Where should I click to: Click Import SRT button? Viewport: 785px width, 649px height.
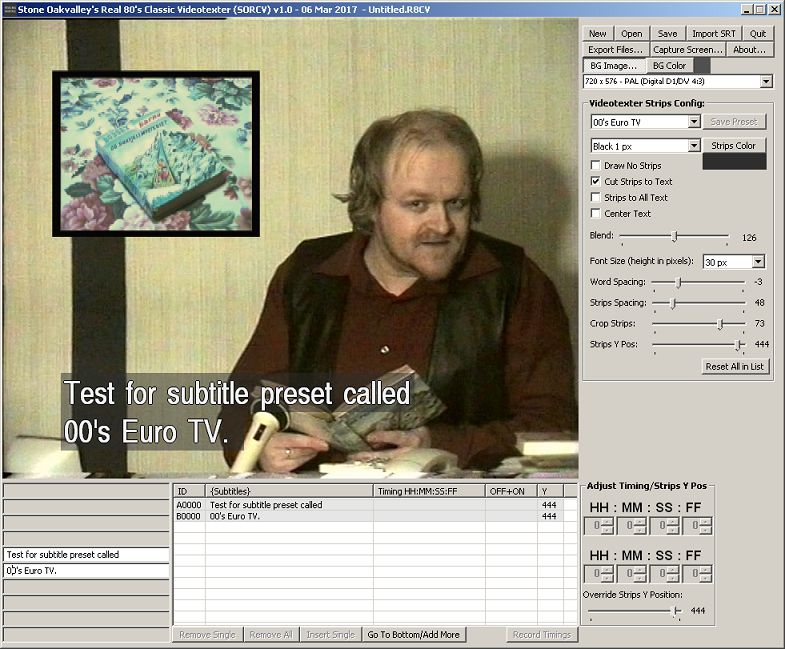tap(713, 33)
